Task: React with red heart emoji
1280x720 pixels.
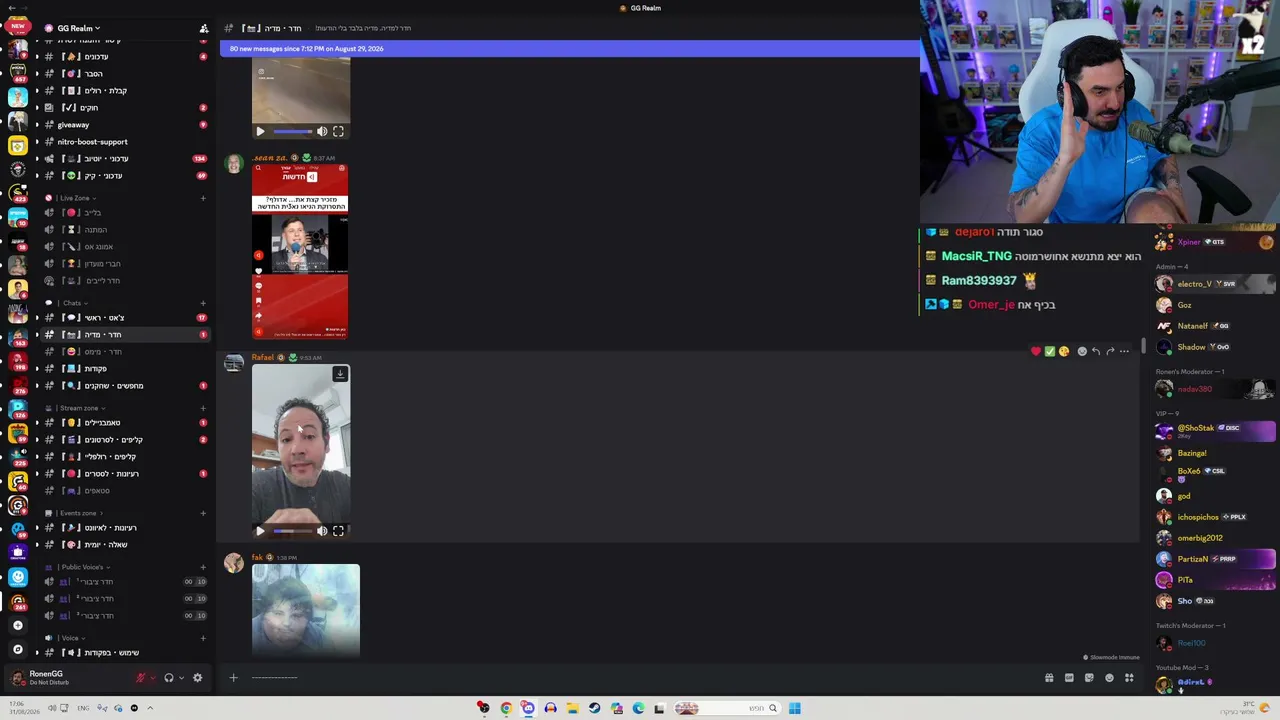Action: (x=1036, y=351)
